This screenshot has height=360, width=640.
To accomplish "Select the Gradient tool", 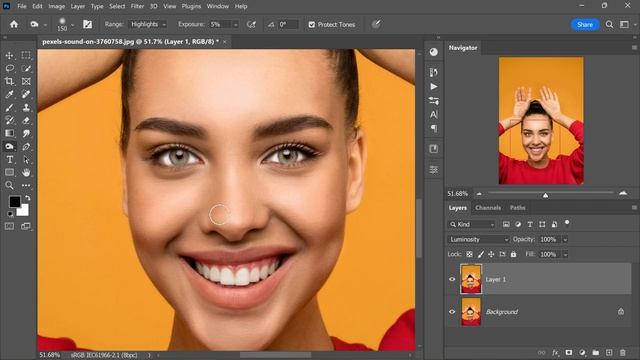I will point(9,133).
